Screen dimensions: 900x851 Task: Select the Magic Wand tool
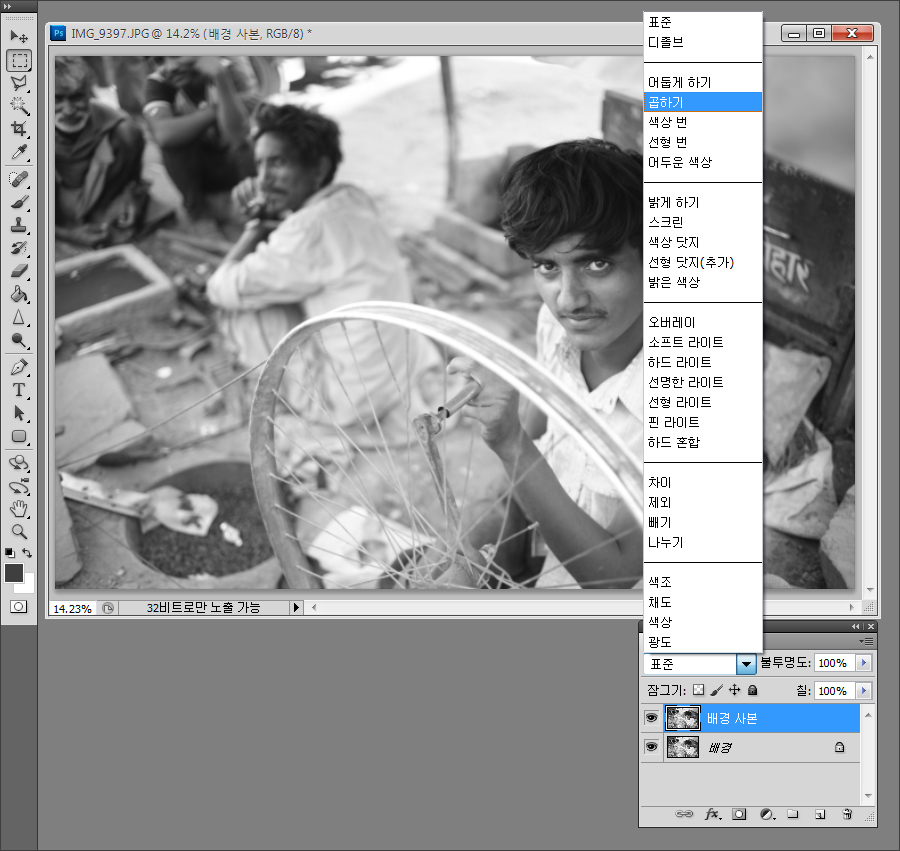point(19,106)
